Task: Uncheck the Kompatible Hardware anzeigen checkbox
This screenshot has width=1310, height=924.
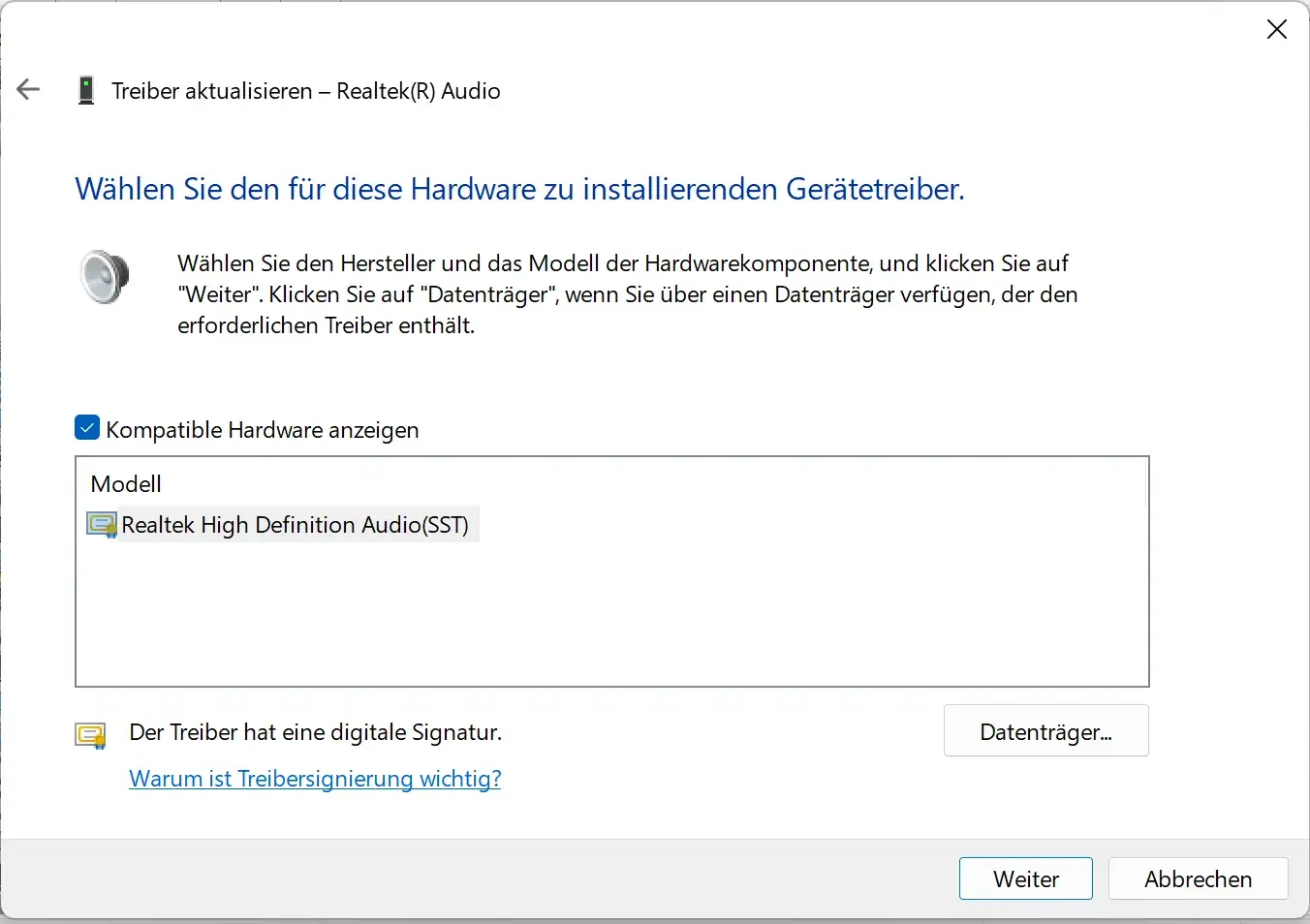Action: pyautogui.click(x=87, y=428)
